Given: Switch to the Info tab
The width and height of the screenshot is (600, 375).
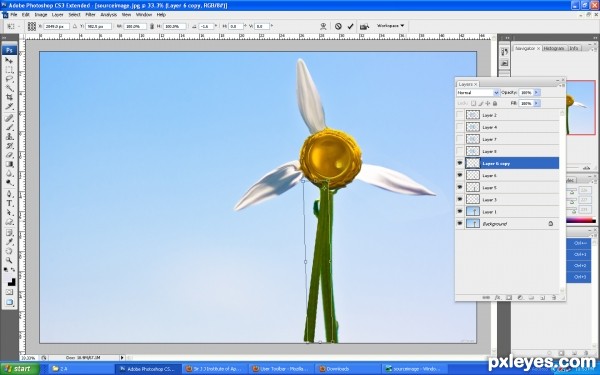Looking at the screenshot, I should pos(574,48).
